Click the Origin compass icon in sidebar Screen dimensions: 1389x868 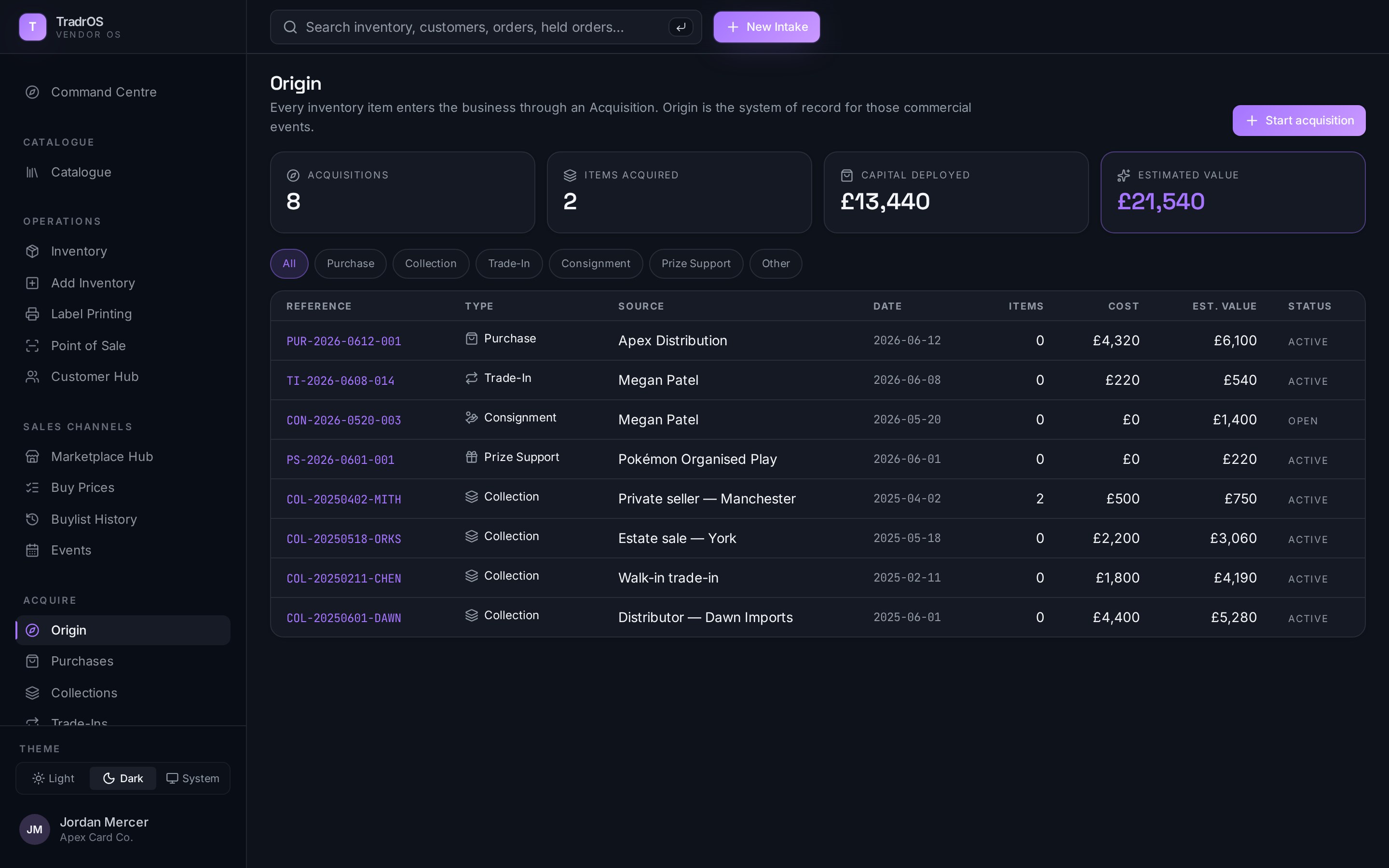(x=32, y=630)
